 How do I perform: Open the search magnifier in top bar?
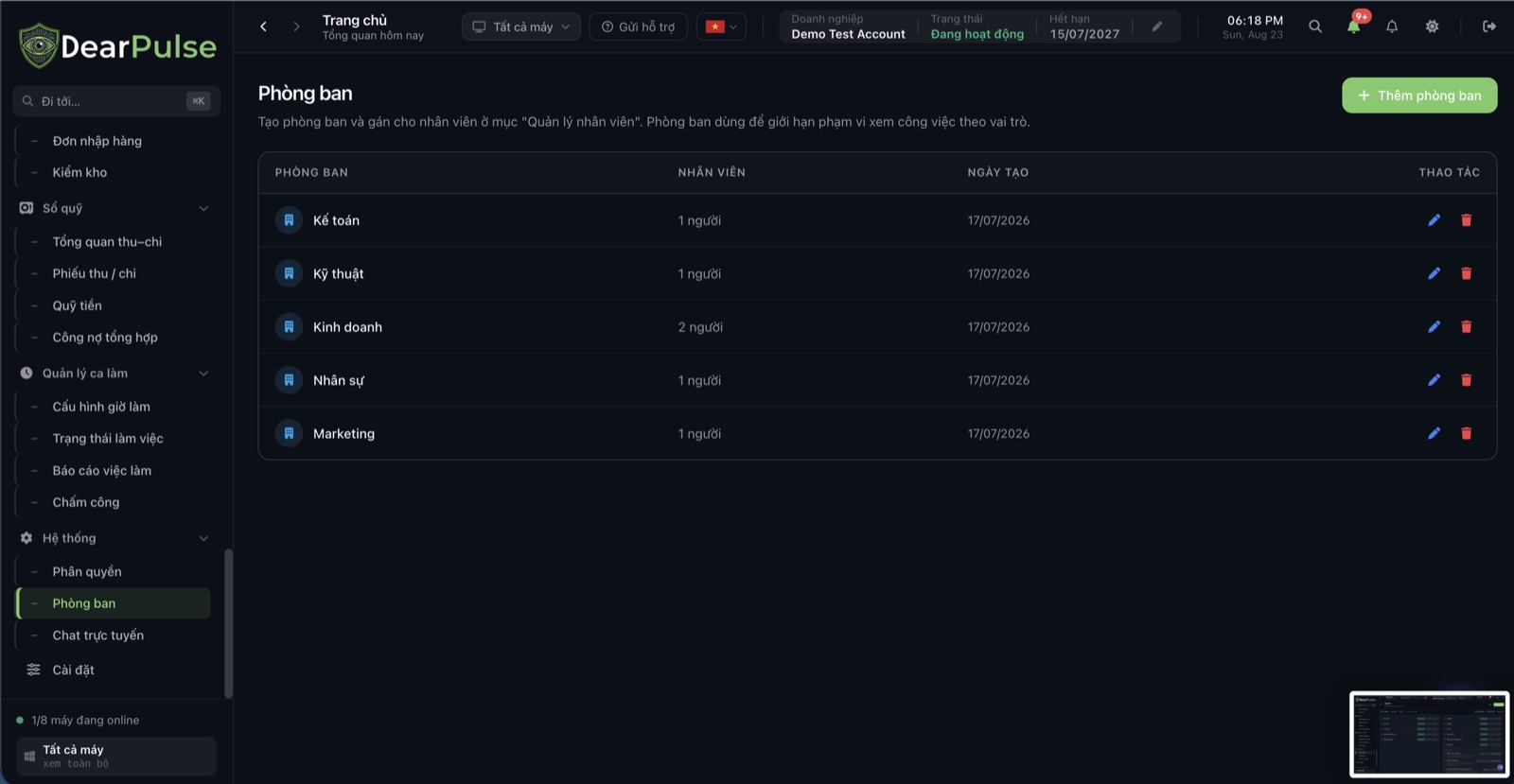coord(1314,26)
